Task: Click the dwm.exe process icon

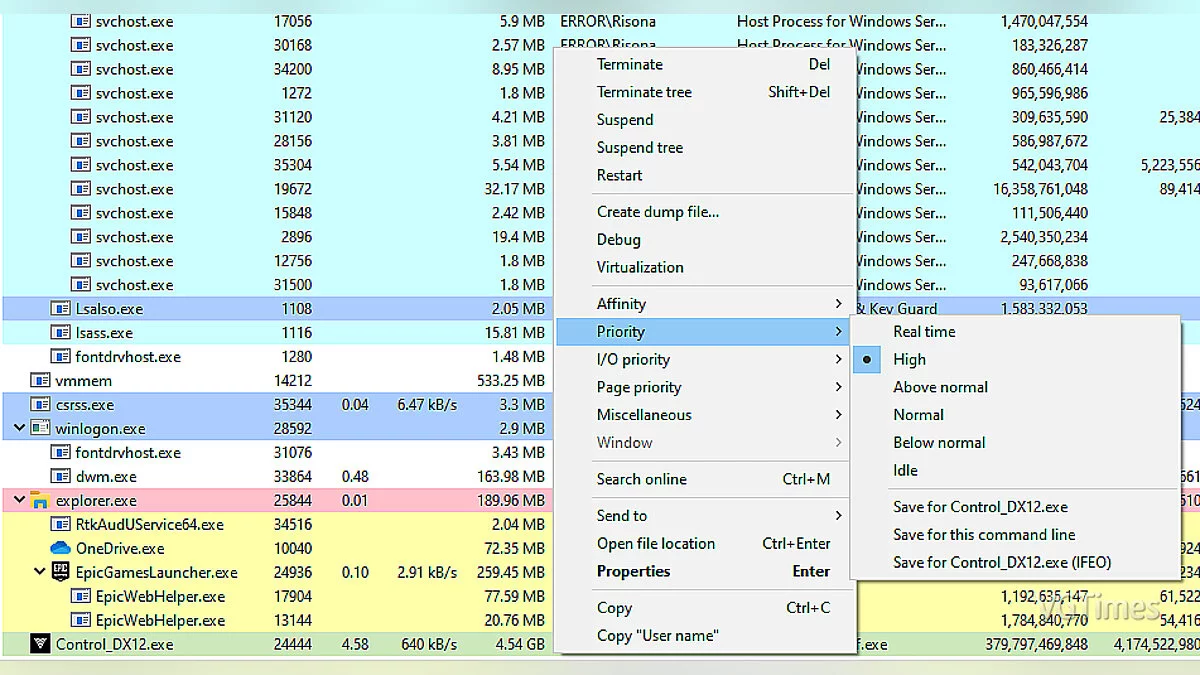Action: tap(60, 477)
